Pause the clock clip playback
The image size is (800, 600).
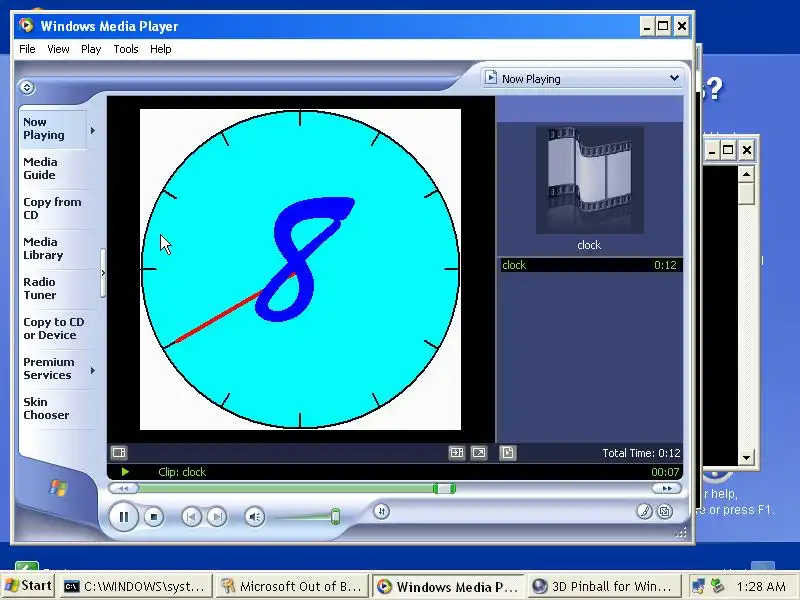point(123,517)
